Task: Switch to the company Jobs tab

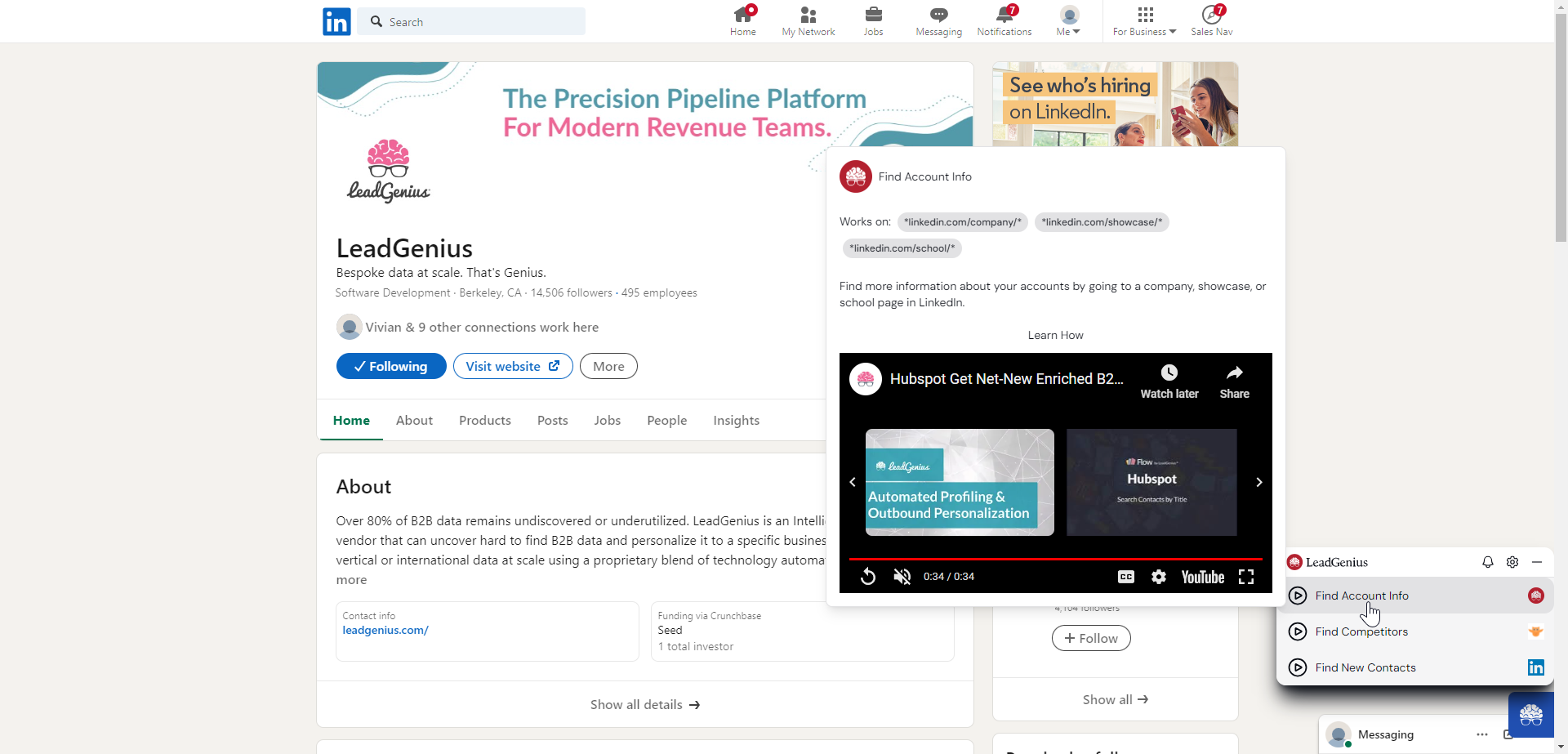Action: 608,420
